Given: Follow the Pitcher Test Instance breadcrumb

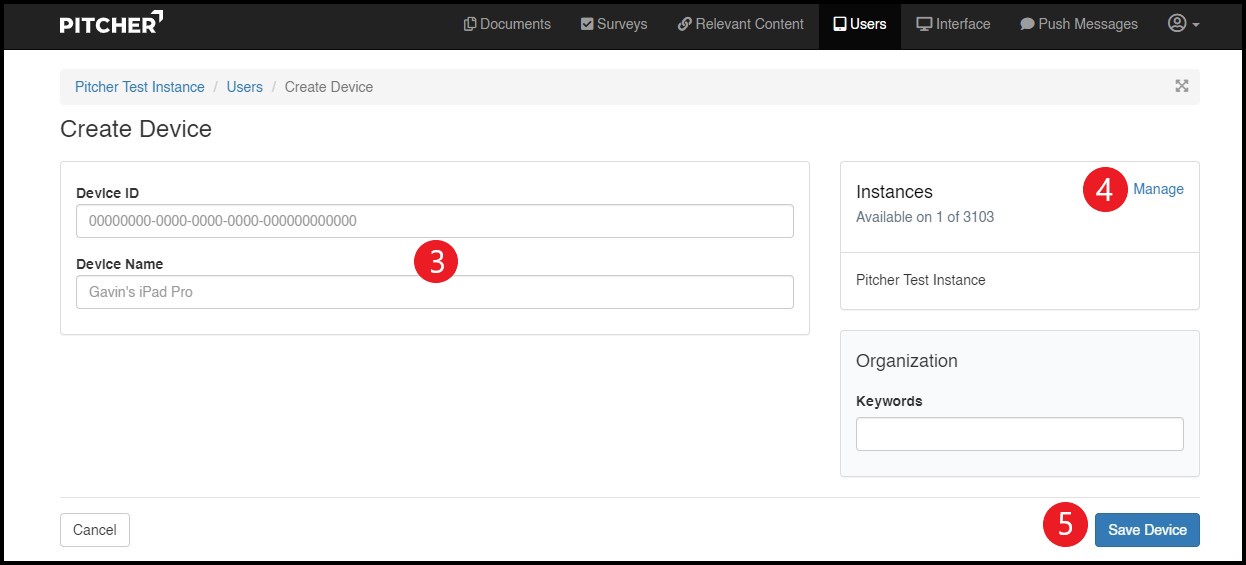Looking at the screenshot, I should [x=140, y=87].
